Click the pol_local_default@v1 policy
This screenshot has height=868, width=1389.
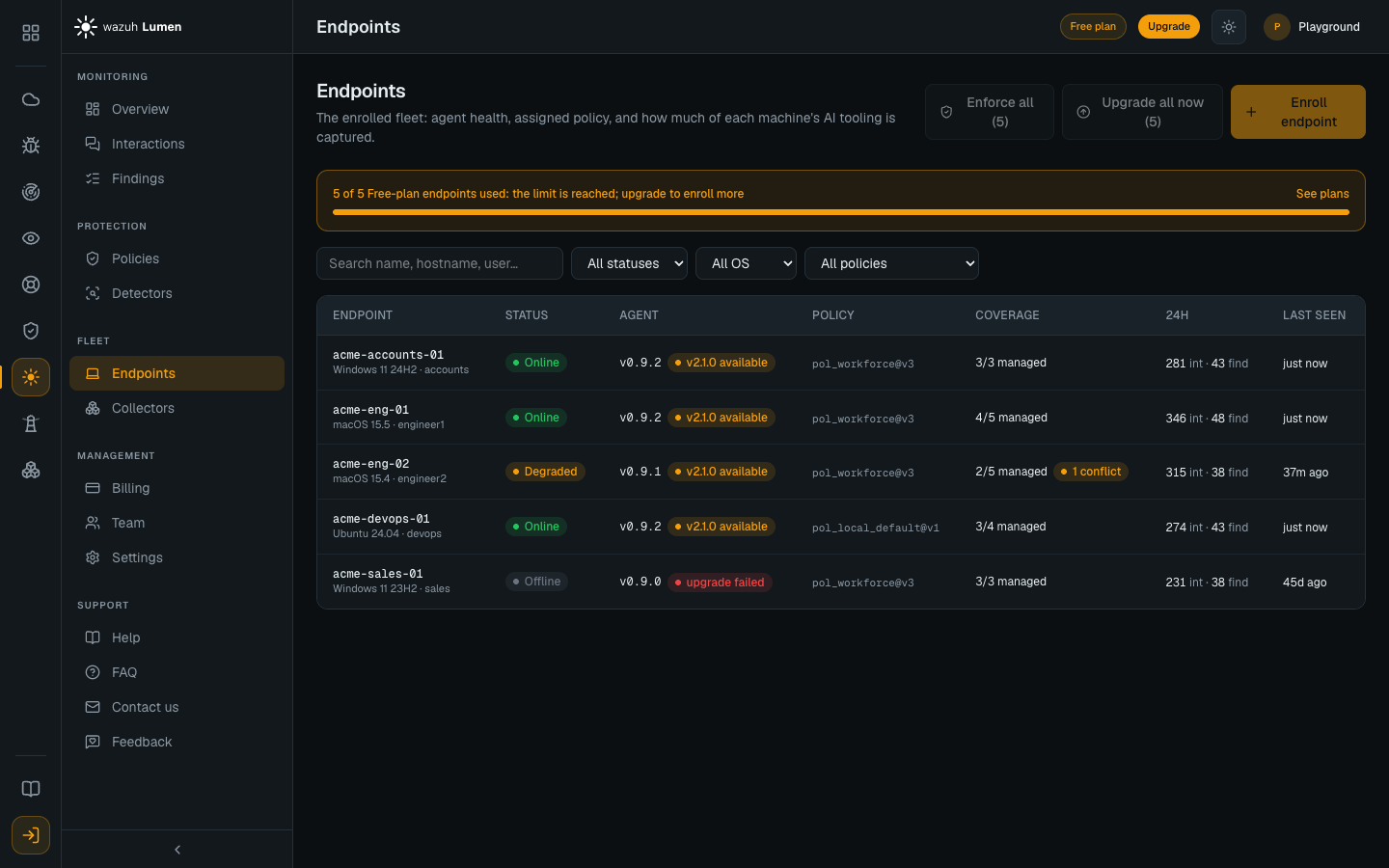point(876,528)
